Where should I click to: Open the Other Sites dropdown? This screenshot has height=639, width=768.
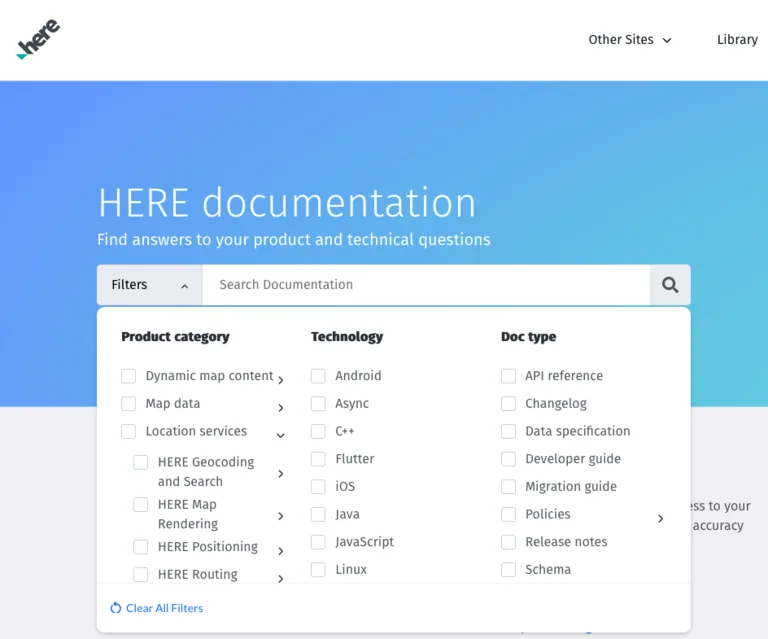tap(630, 40)
